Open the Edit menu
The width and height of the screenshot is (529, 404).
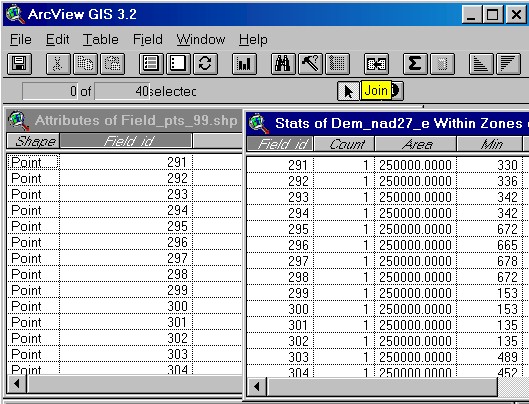(x=57, y=39)
